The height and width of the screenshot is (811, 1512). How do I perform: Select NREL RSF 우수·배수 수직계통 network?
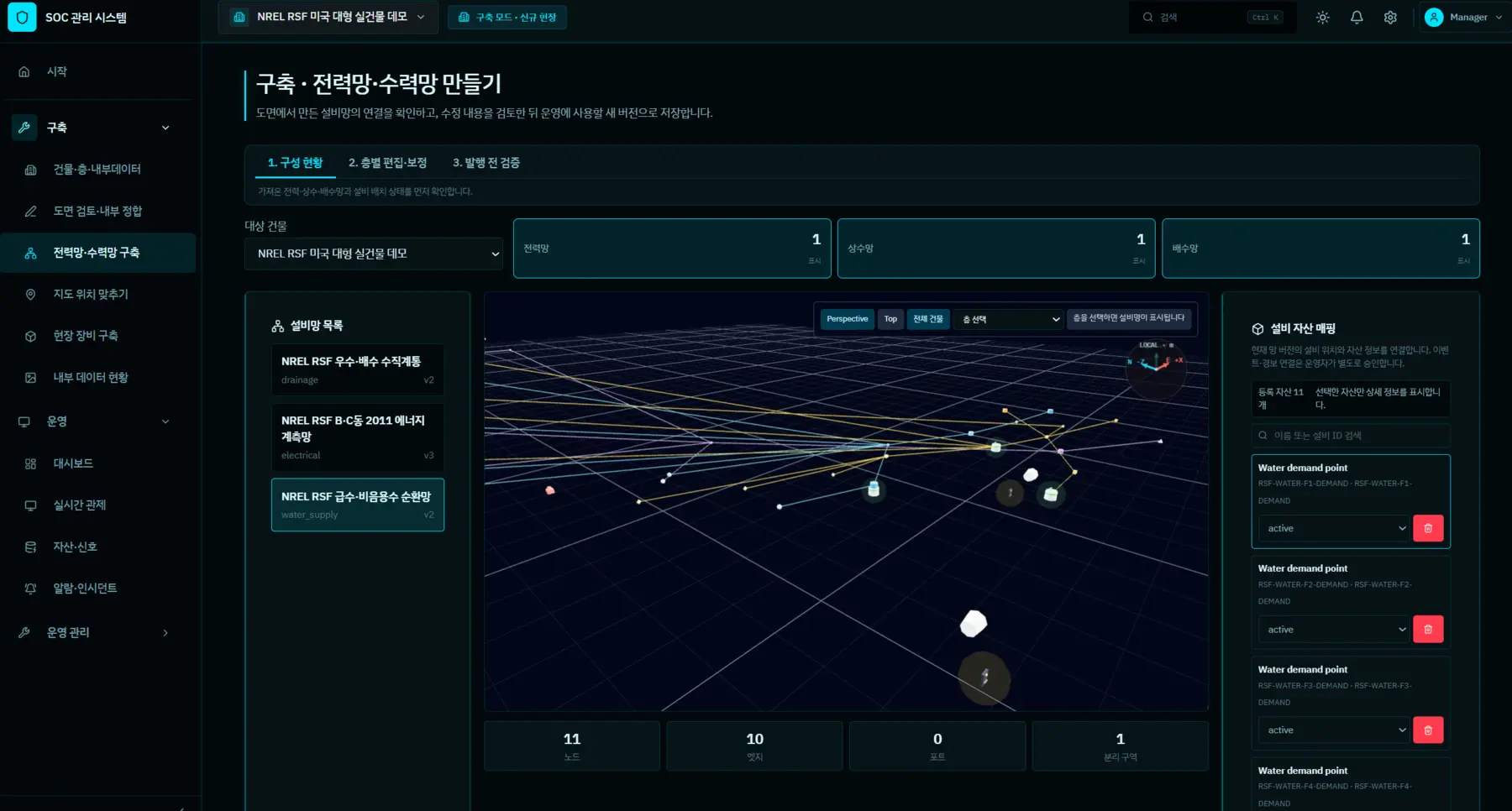click(x=358, y=370)
